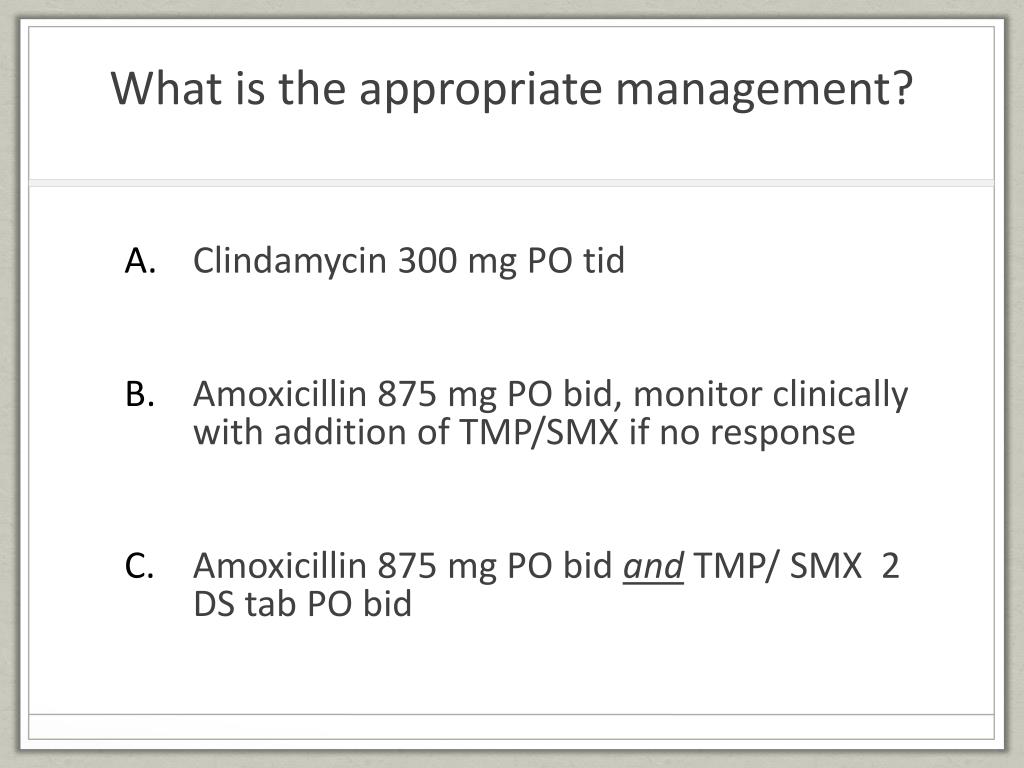Click 'TMP/ SMX 2' in option C

(797, 566)
